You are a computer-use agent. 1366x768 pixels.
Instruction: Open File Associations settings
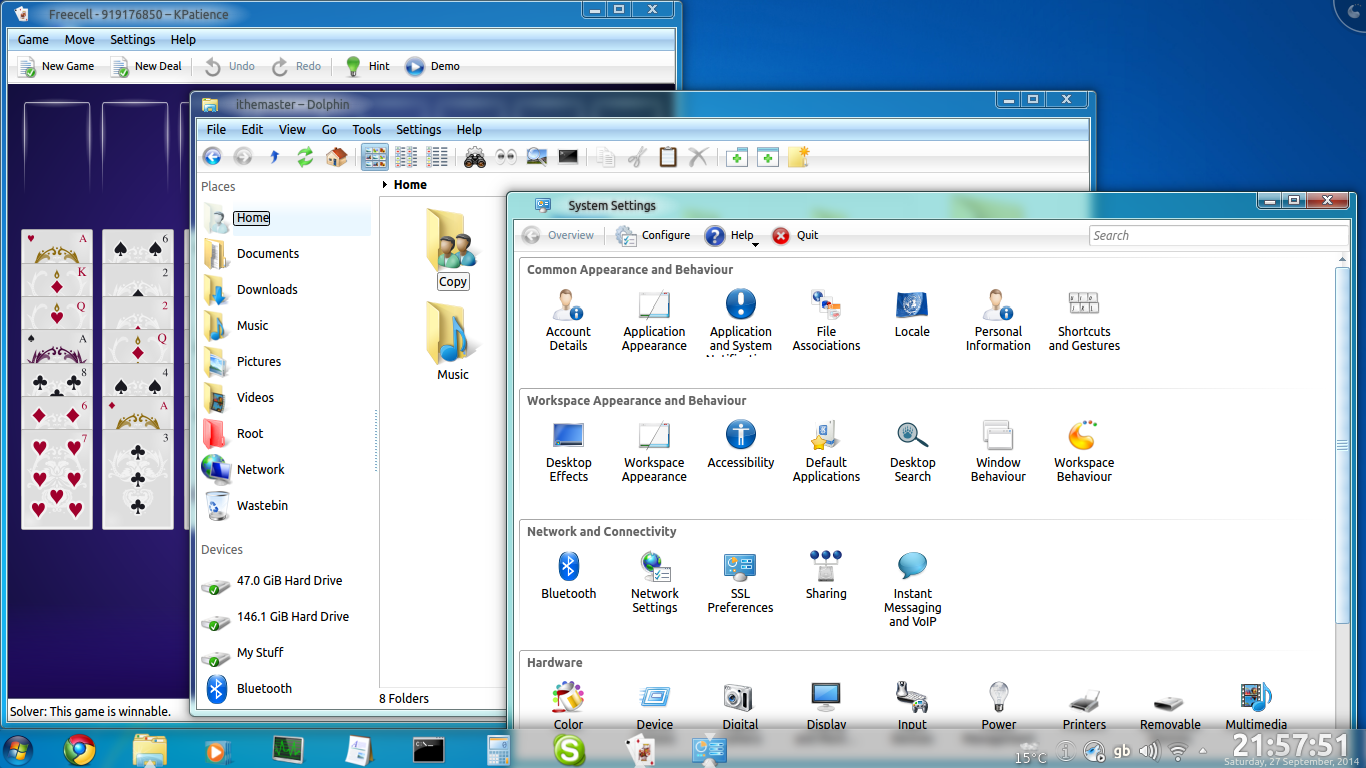(x=826, y=320)
